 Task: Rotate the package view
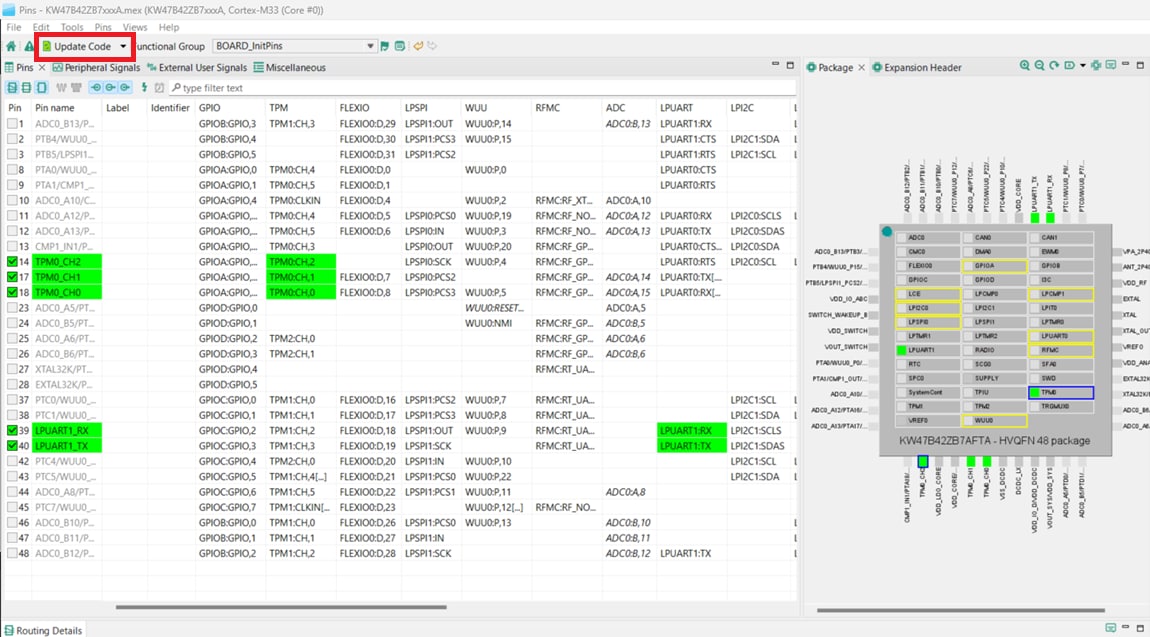coord(1054,66)
